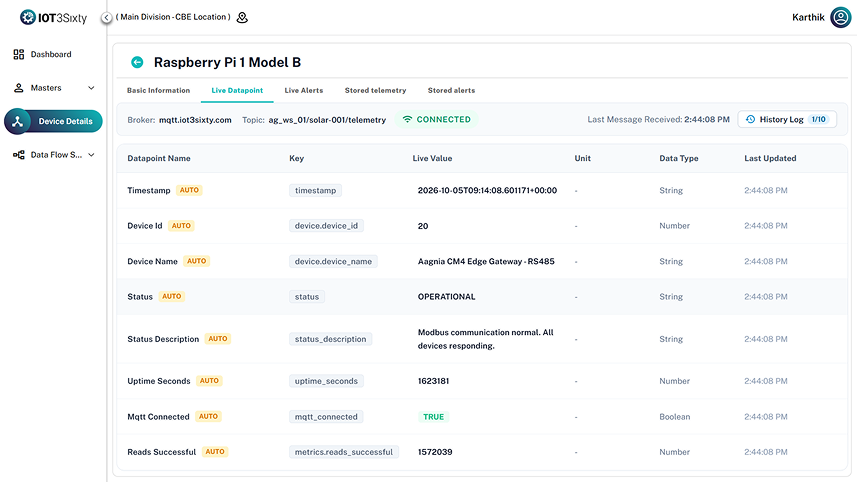
Task: Click the Unit column header
Action: [583, 158]
